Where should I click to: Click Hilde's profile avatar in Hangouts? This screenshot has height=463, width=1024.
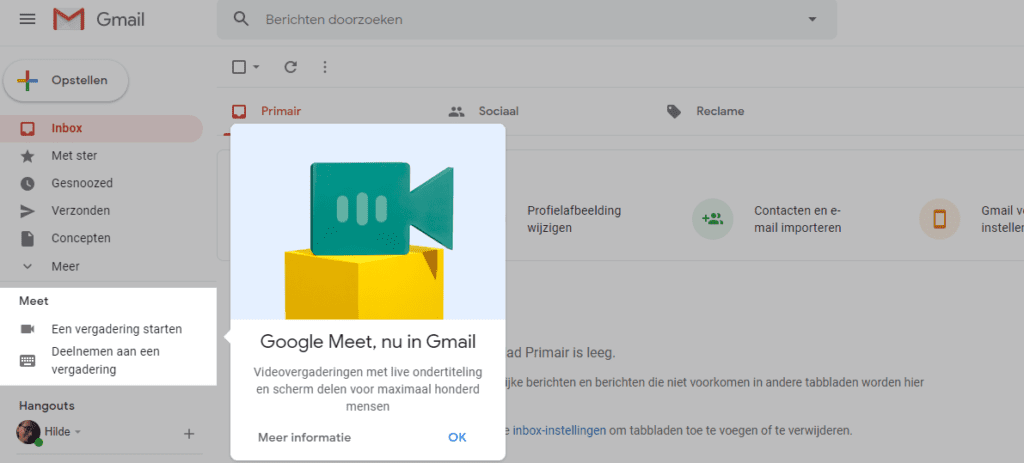coord(27,432)
